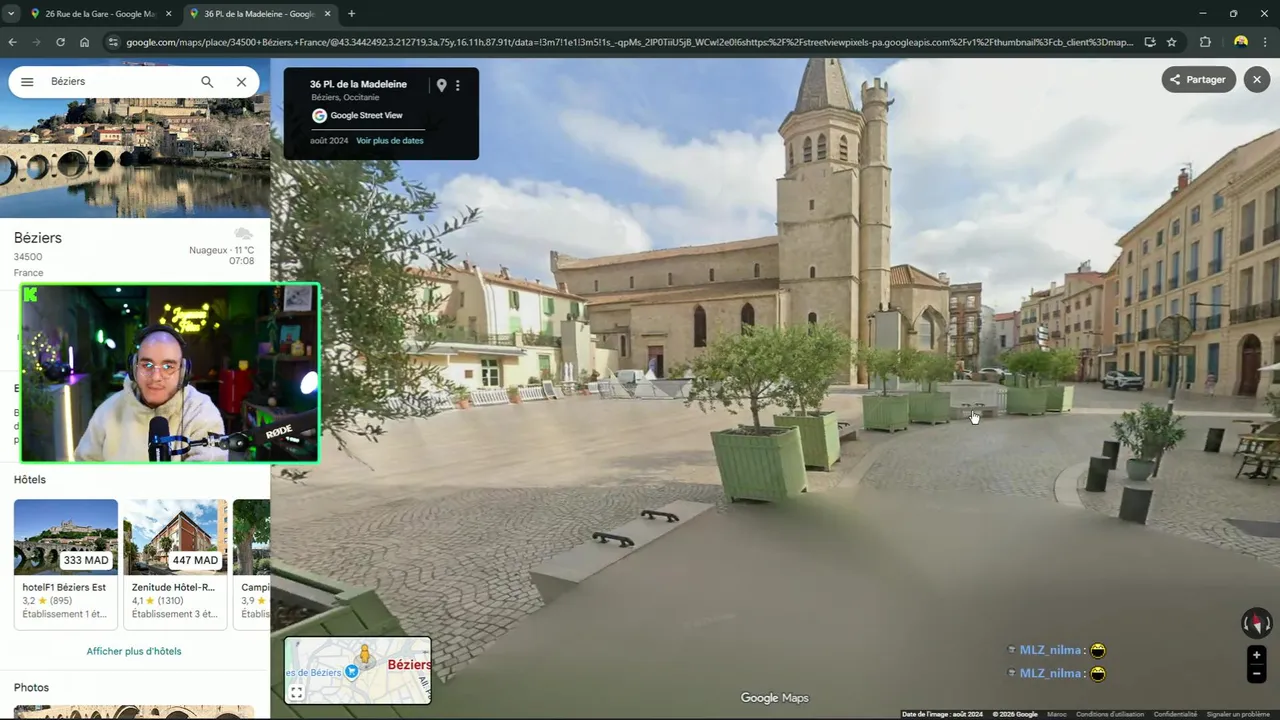
Task: Bookmark this page with the star icon
Action: [x=1171, y=42]
